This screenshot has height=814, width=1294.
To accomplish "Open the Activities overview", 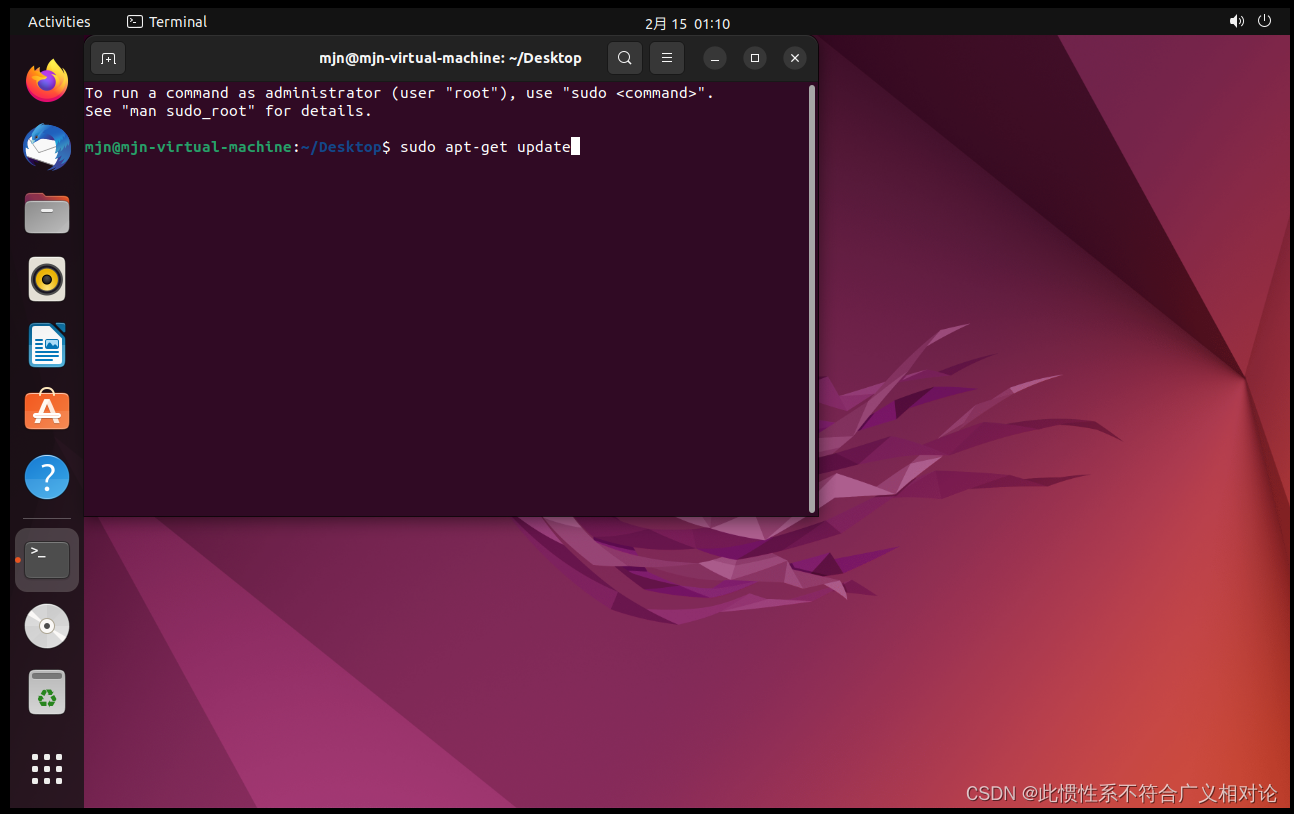I will 59,21.
